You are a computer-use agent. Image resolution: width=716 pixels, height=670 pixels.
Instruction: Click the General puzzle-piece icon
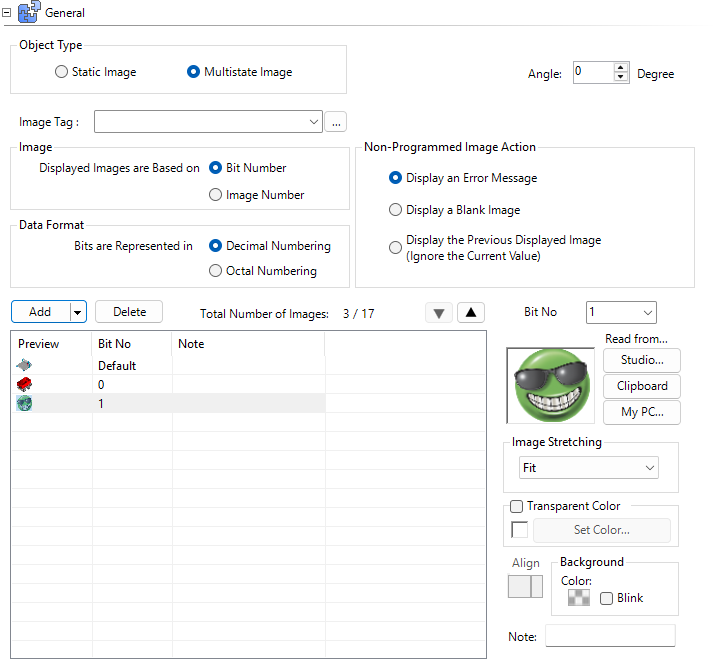pos(29,12)
